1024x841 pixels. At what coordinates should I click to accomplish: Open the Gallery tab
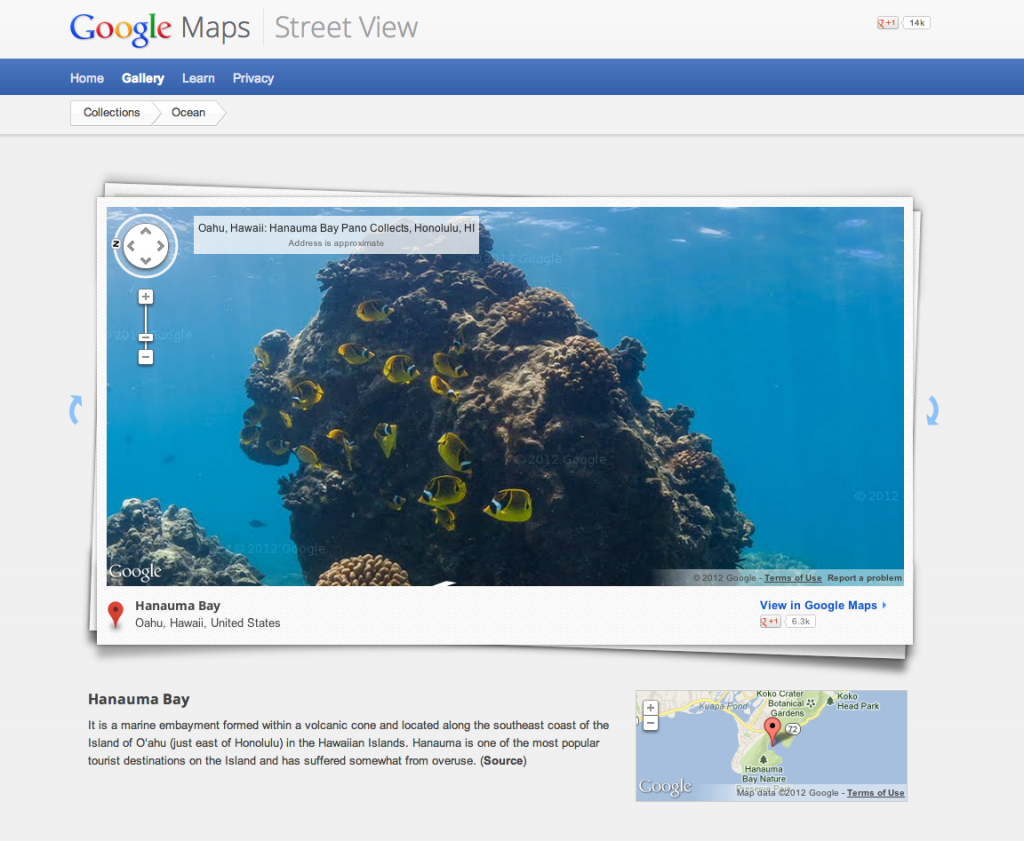point(143,78)
